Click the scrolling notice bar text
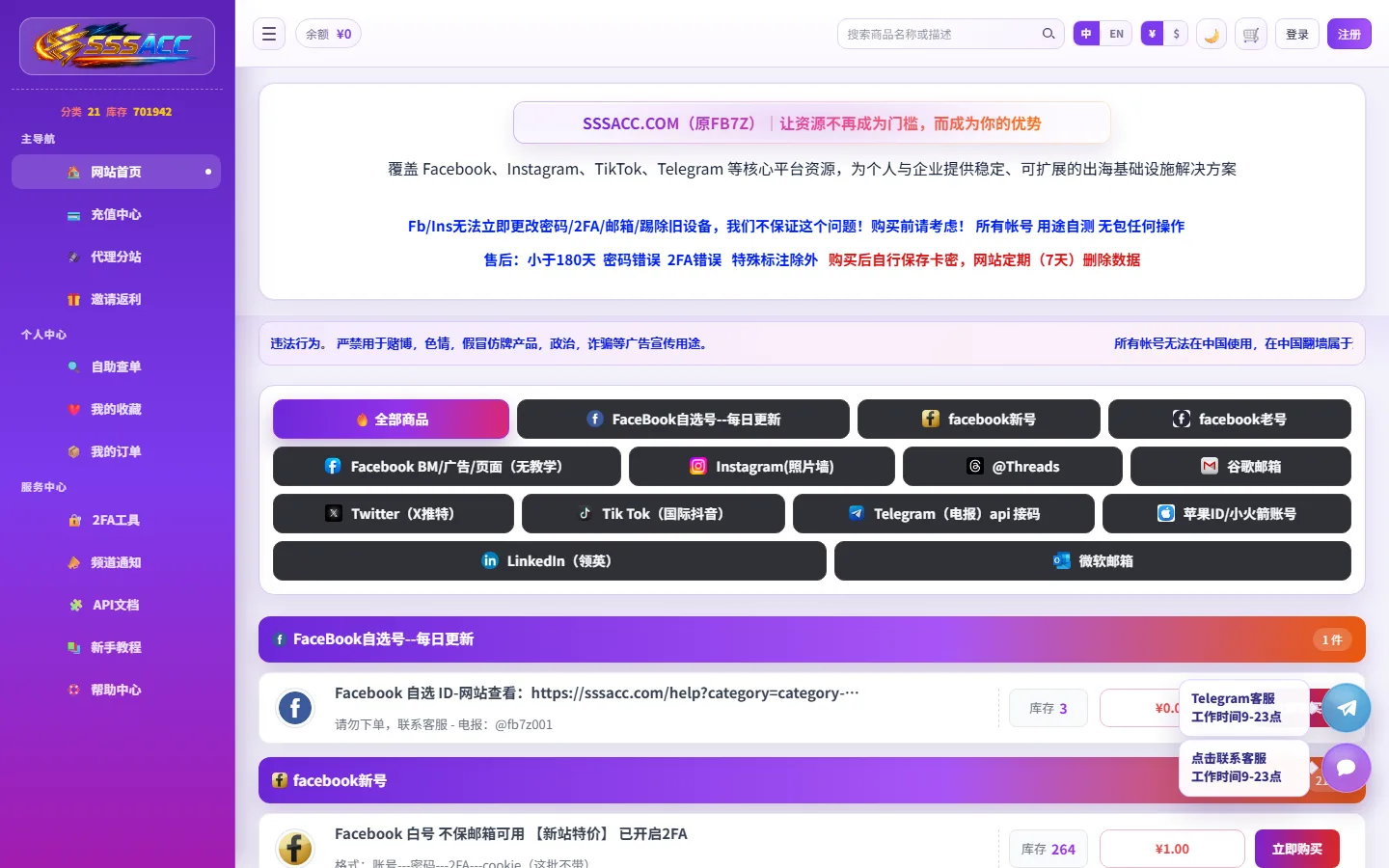The width and height of the screenshot is (1389, 868). point(812,343)
